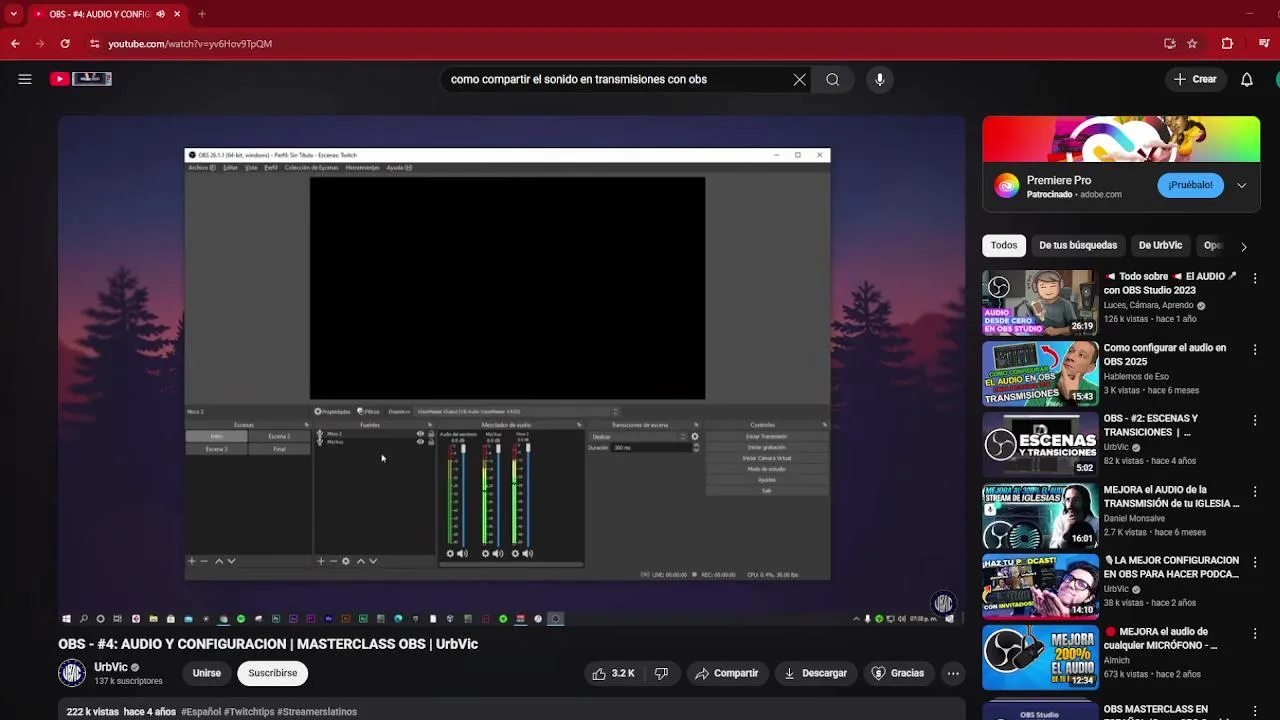
Task: Open the UrbVic channel name link
Action: coord(111,667)
